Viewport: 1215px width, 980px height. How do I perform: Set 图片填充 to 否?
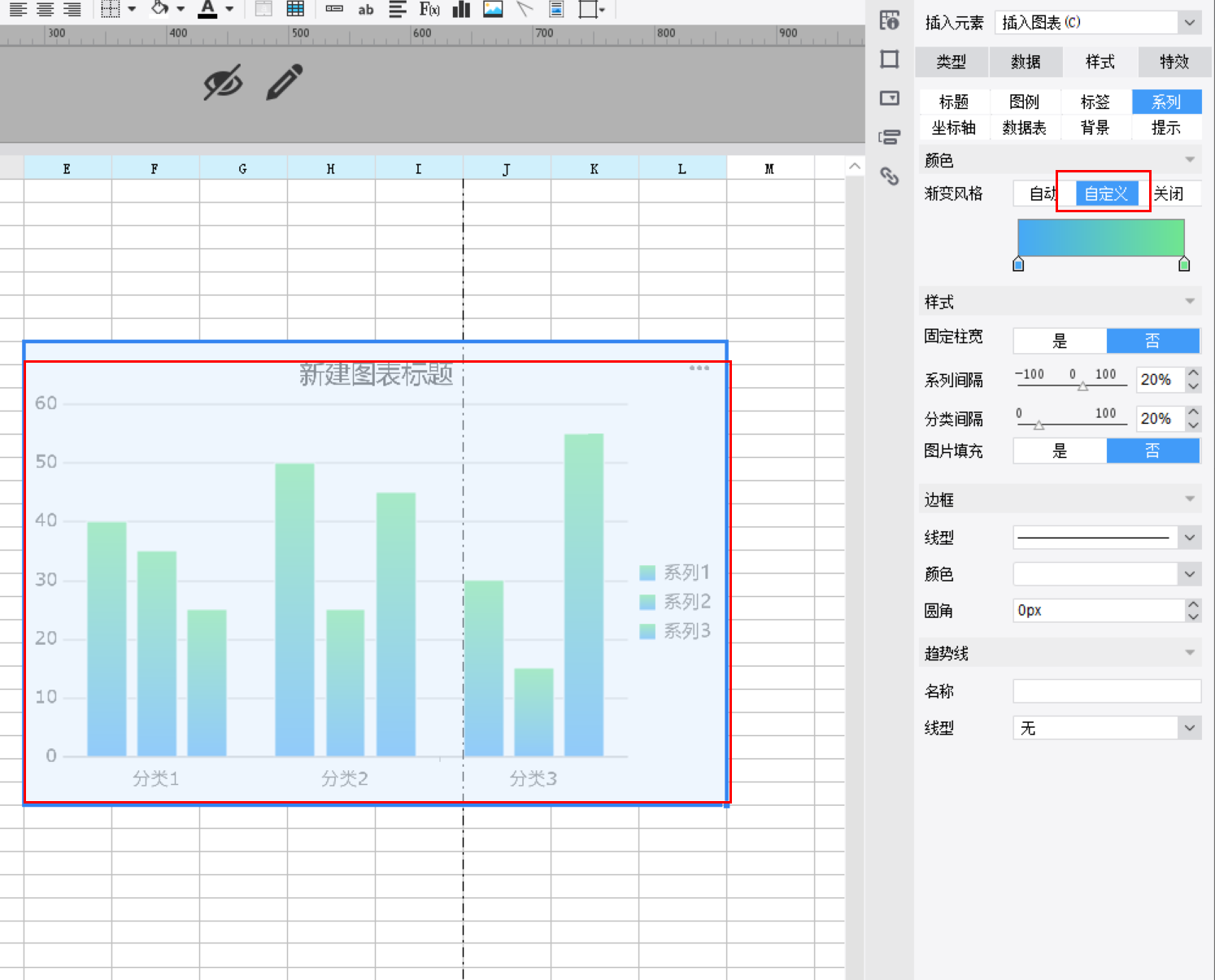1152,451
